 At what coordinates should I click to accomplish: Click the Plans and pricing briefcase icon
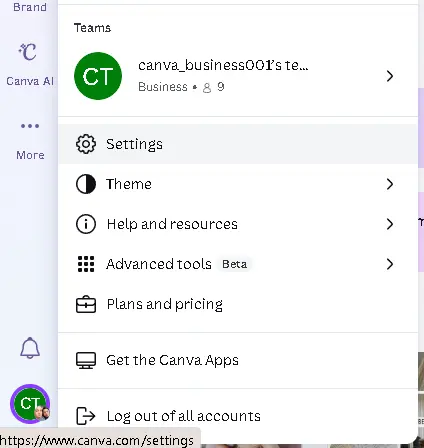(86, 304)
